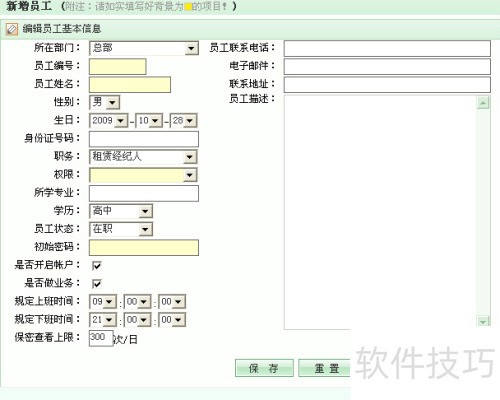The image size is (500, 400).
Task: Open the 所在部门 dropdown
Action: pos(144,48)
